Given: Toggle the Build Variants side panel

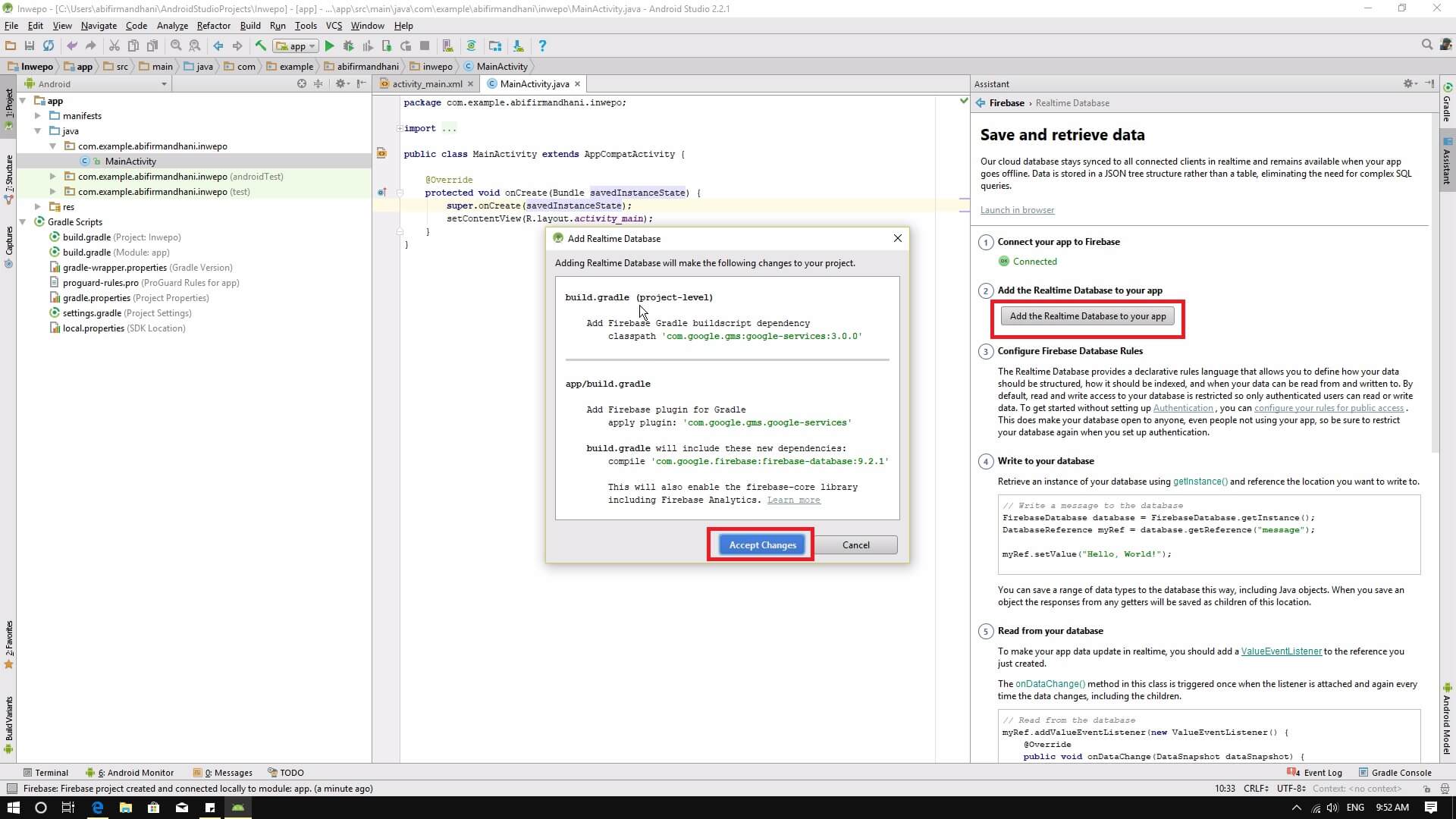Looking at the screenshot, I should point(8,720).
